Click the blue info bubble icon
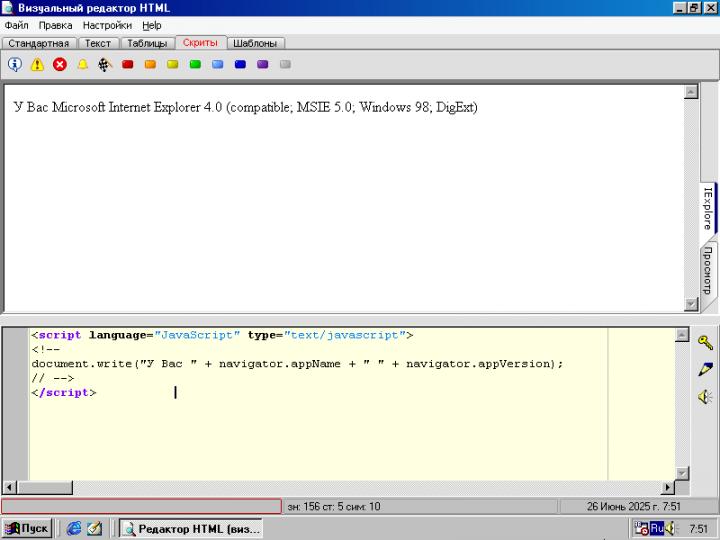Screen dimensions: 720x540 [15, 65]
